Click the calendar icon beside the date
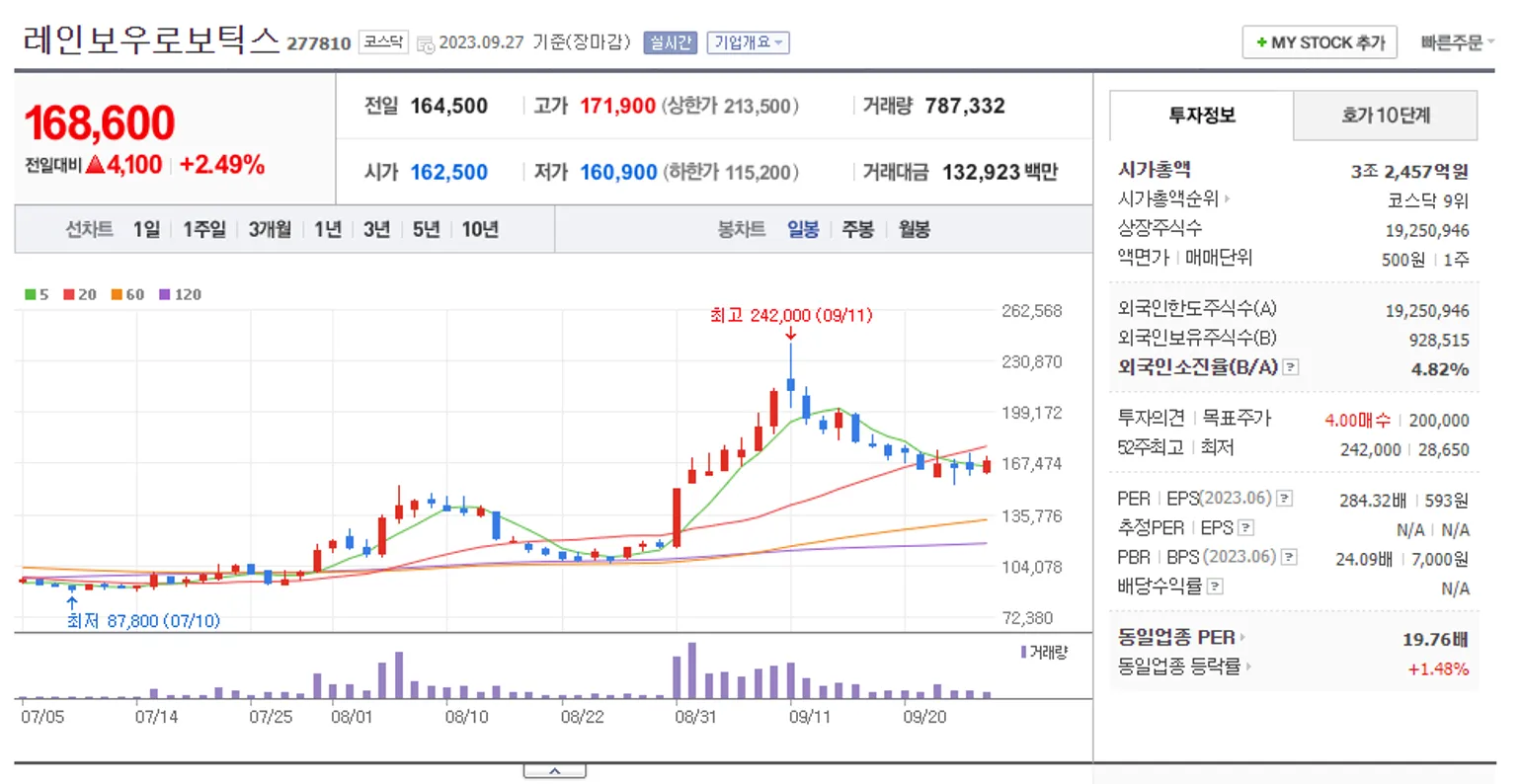The image size is (1520, 784). (x=426, y=43)
